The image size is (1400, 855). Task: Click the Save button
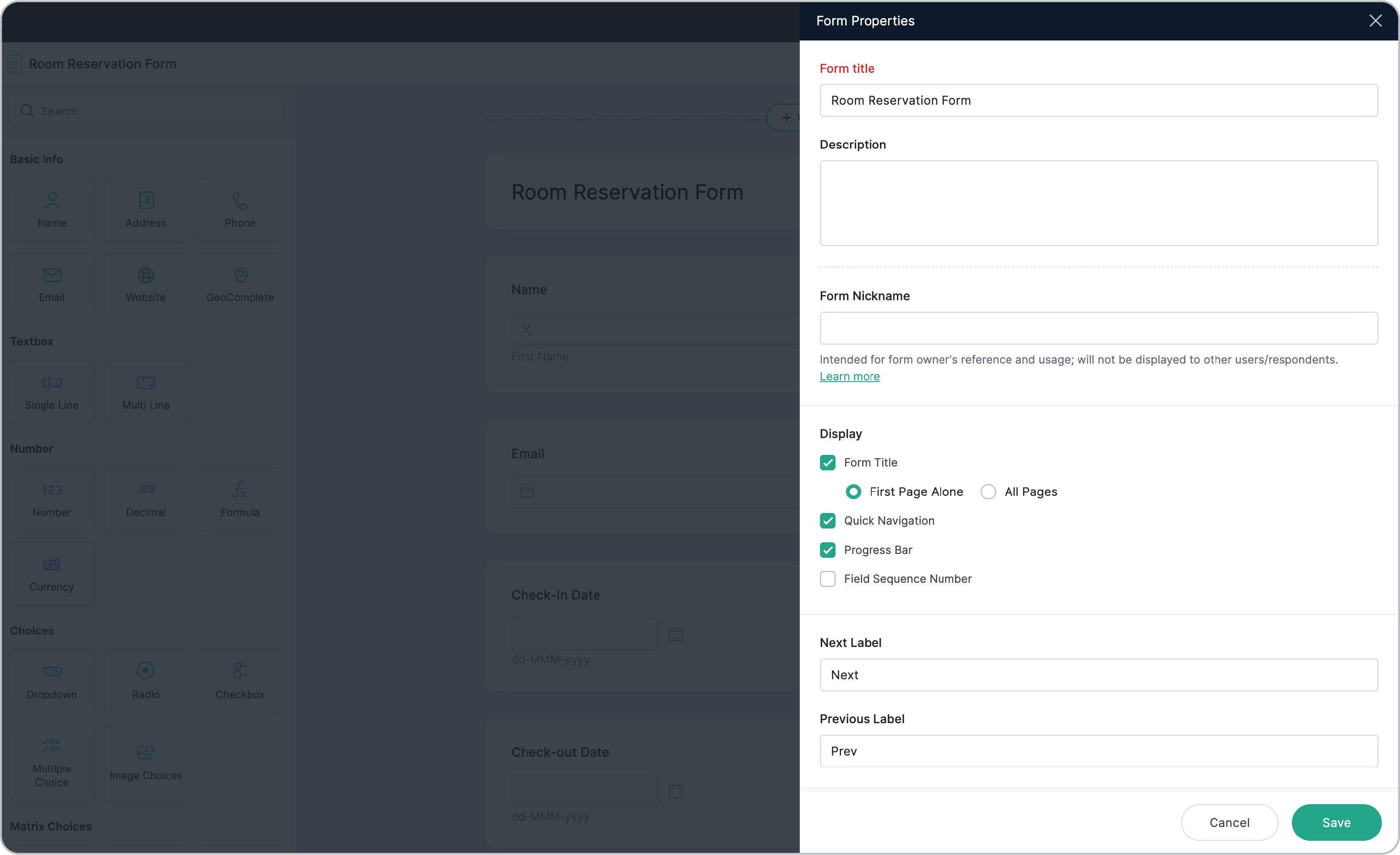(x=1336, y=822)
